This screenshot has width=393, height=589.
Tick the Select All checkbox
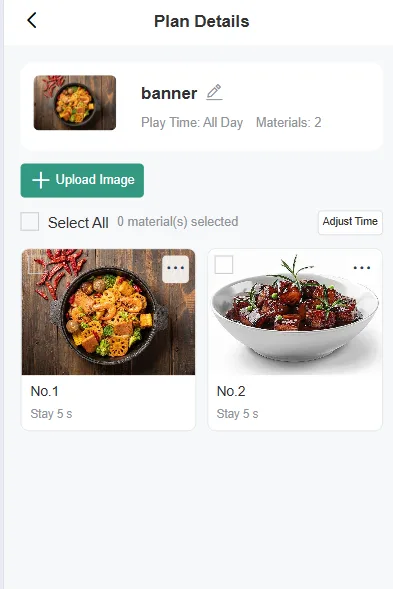point(30,221)
